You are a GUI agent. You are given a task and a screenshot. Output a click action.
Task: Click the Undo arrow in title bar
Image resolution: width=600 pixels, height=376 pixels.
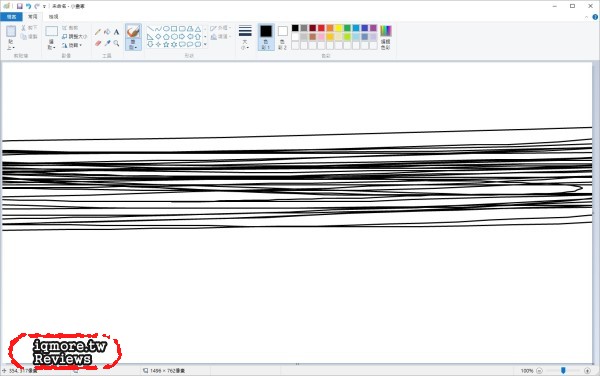pyautogui.click(x=28, y=6)
